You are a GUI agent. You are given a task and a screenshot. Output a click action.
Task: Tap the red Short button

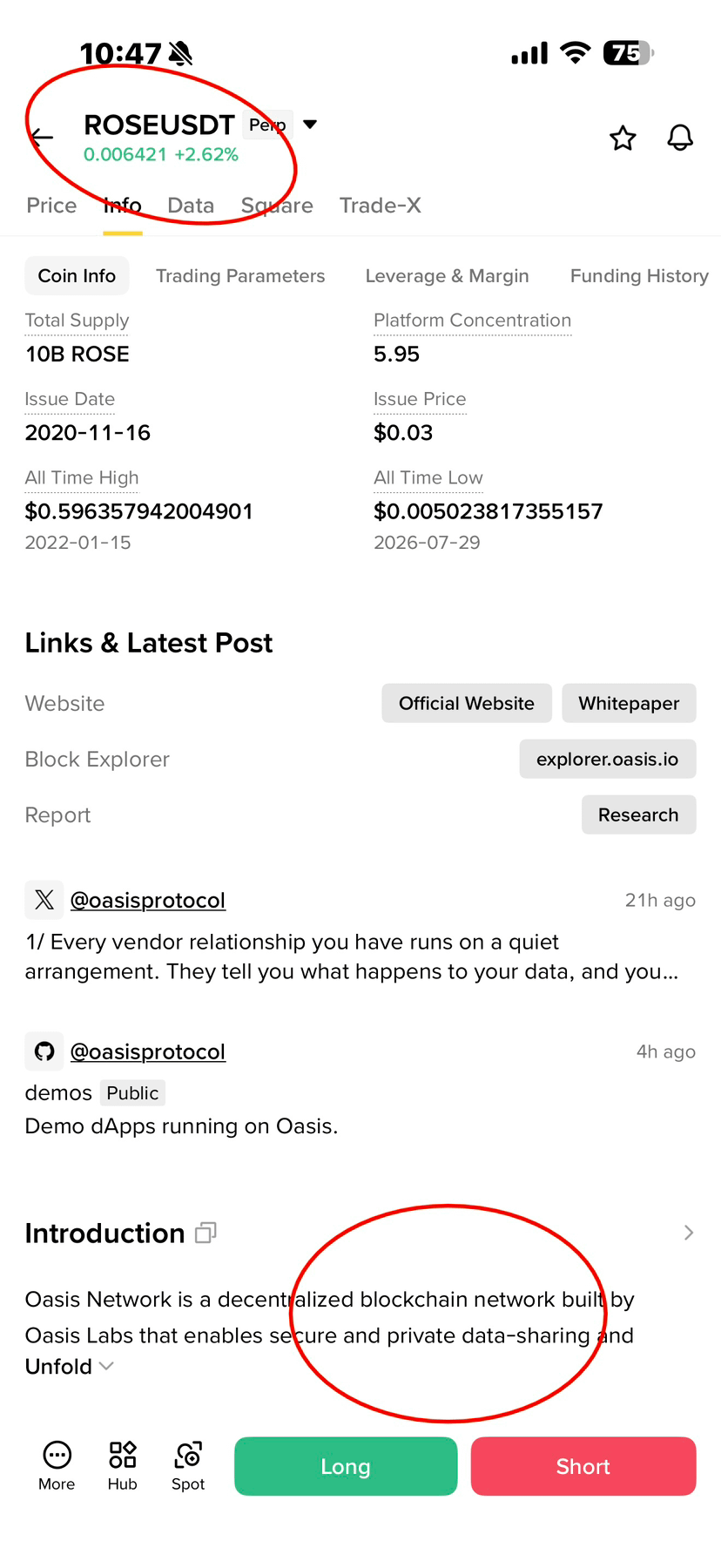click(583, 1466)
